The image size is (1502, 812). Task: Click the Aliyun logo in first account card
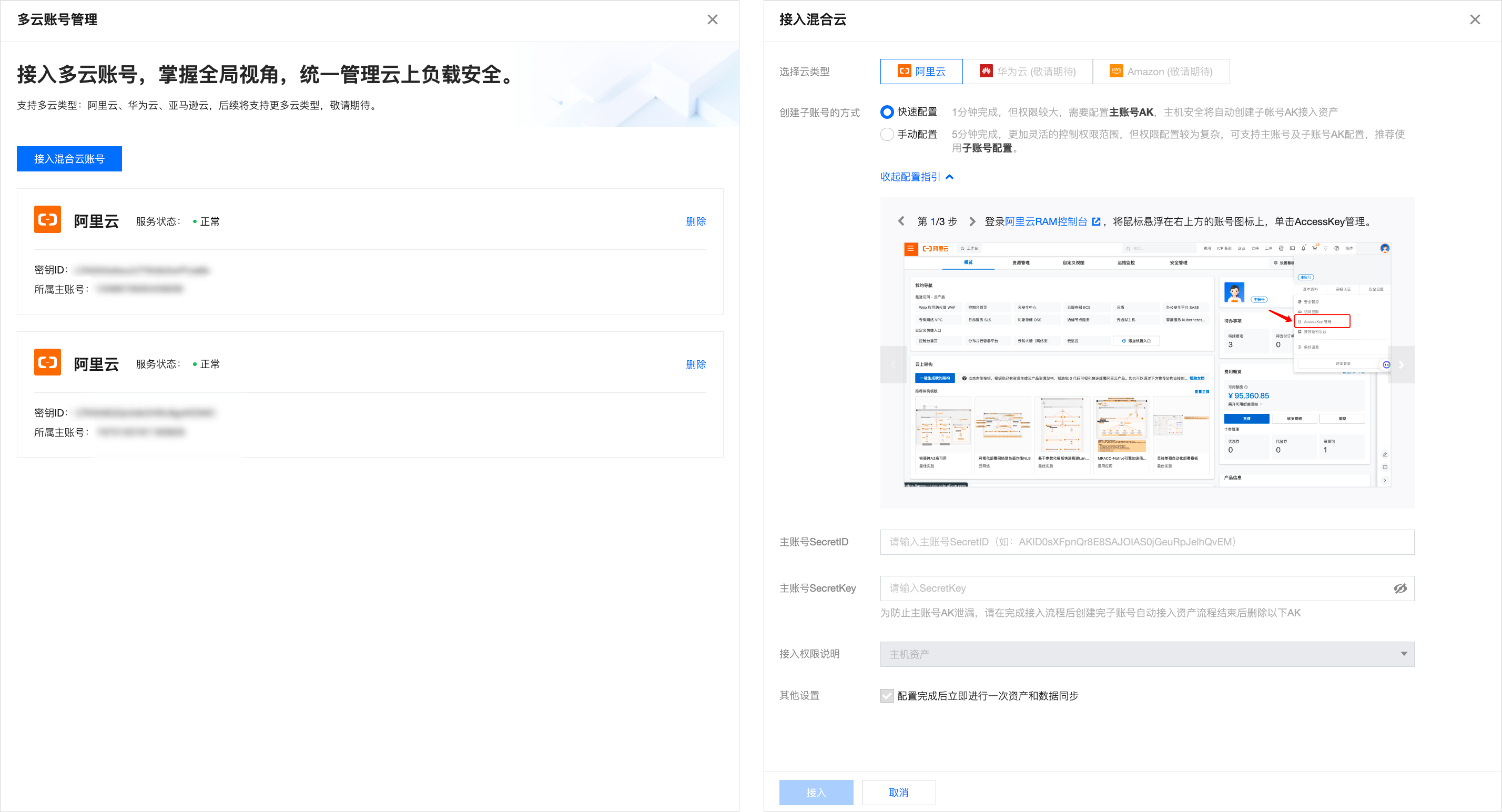click(x=47, y=220)
